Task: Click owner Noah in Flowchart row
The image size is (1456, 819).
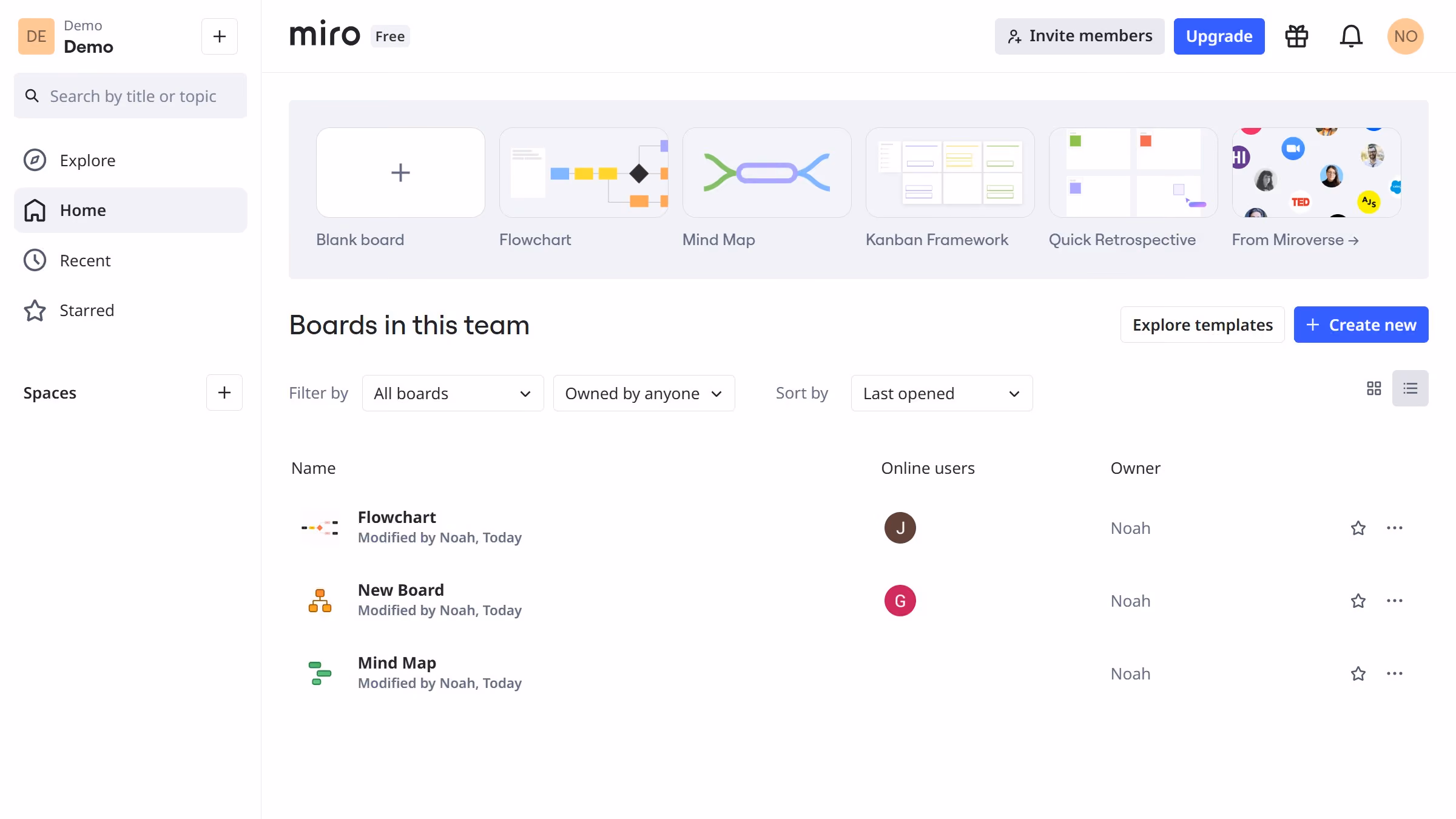Action: (1130, 528)
